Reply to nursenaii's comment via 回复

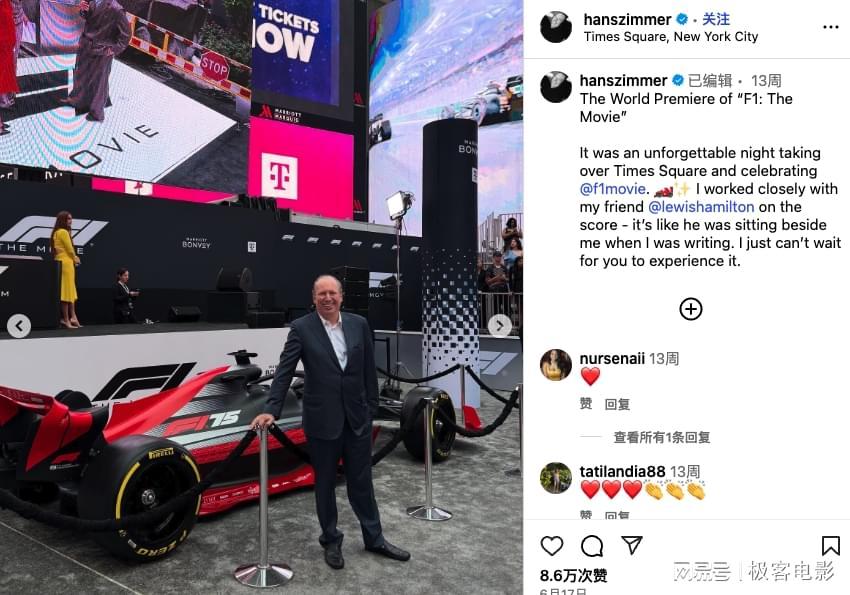[x=617, y=404]
